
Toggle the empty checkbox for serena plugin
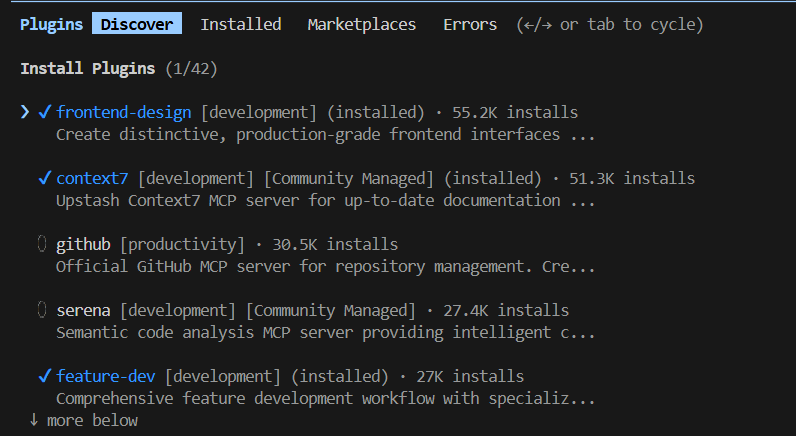42,310
